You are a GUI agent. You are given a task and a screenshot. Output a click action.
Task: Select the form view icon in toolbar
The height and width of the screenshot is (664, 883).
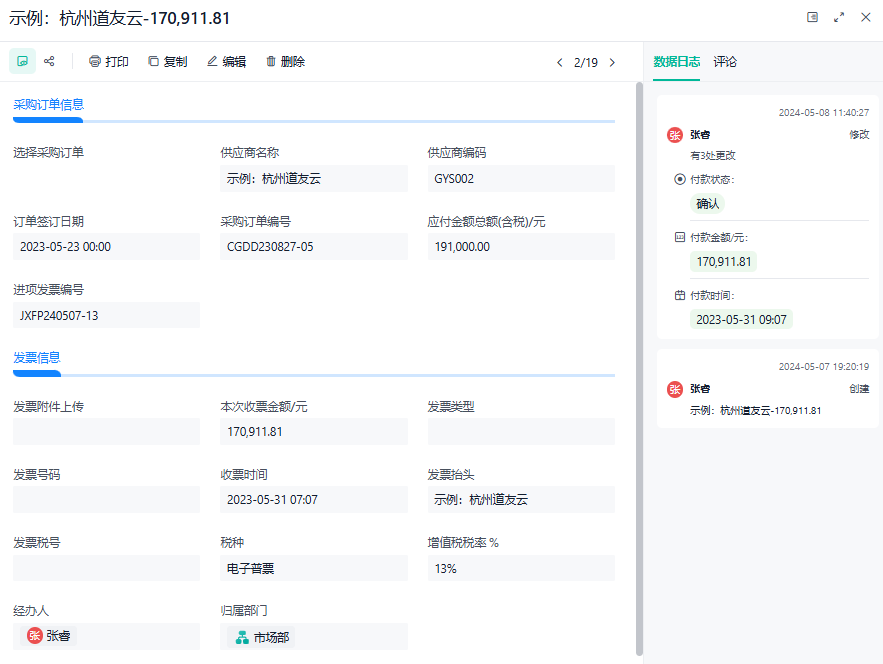[23, 61]
